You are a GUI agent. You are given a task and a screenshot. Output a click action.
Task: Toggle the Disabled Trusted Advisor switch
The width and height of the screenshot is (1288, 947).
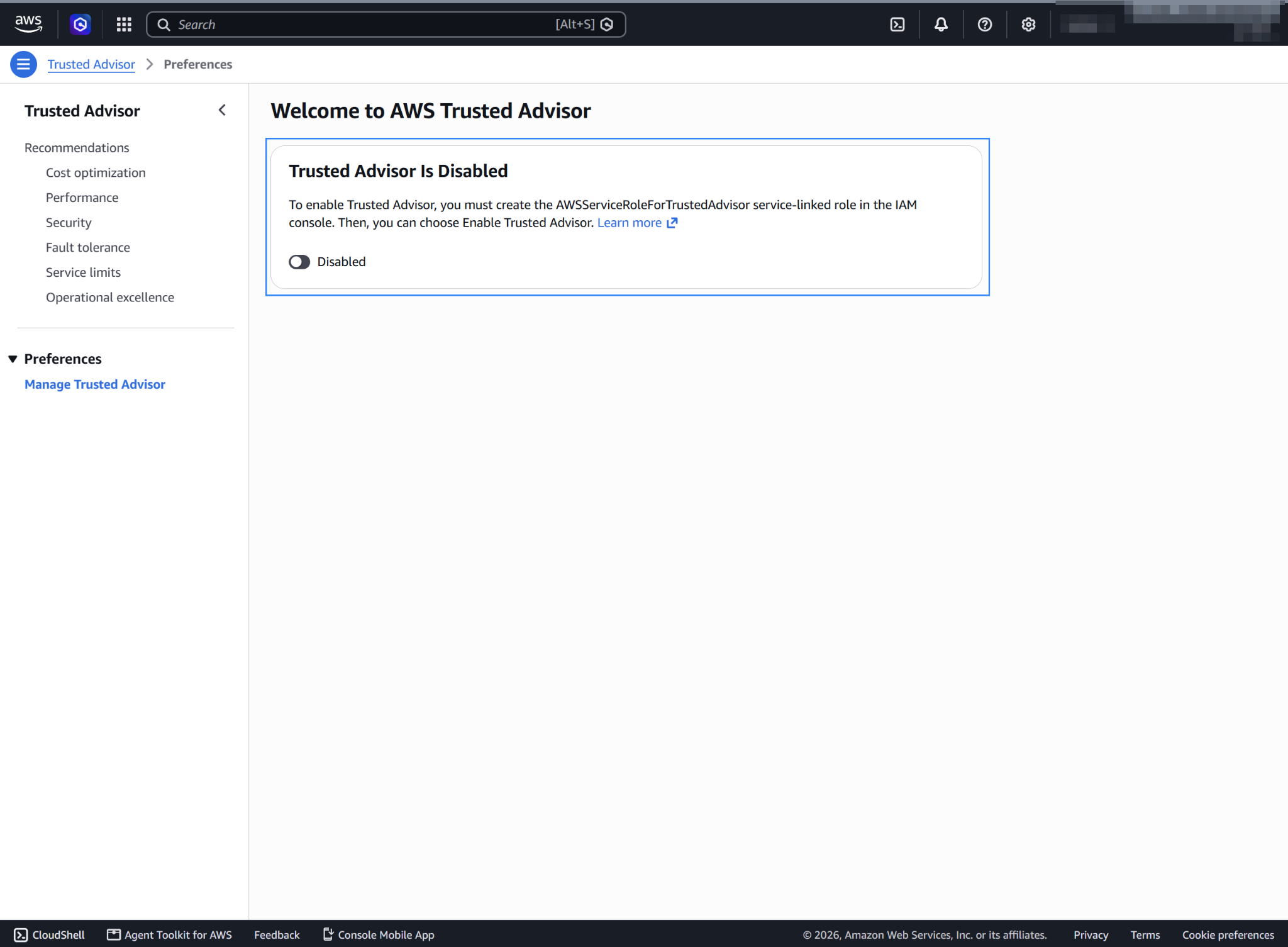(299, 262)
